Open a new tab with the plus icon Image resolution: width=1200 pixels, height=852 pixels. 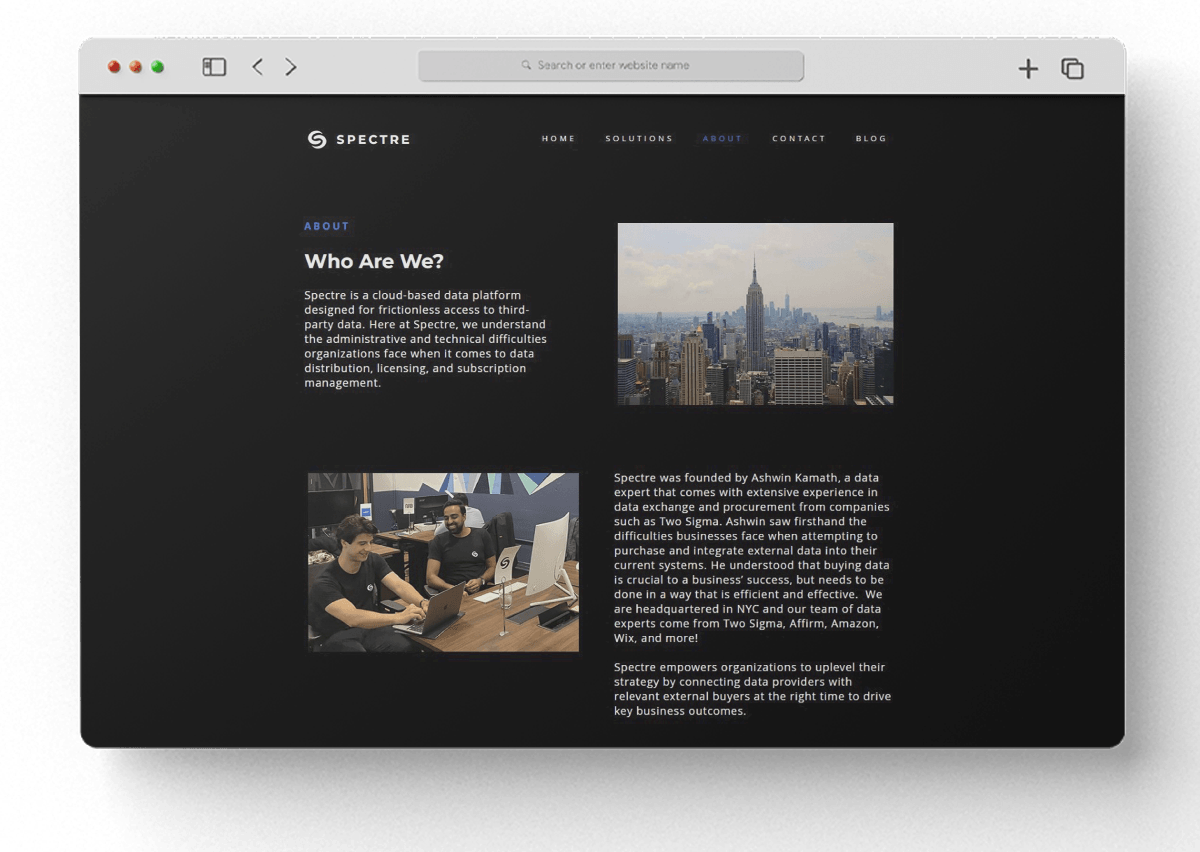coord(1028,69)
